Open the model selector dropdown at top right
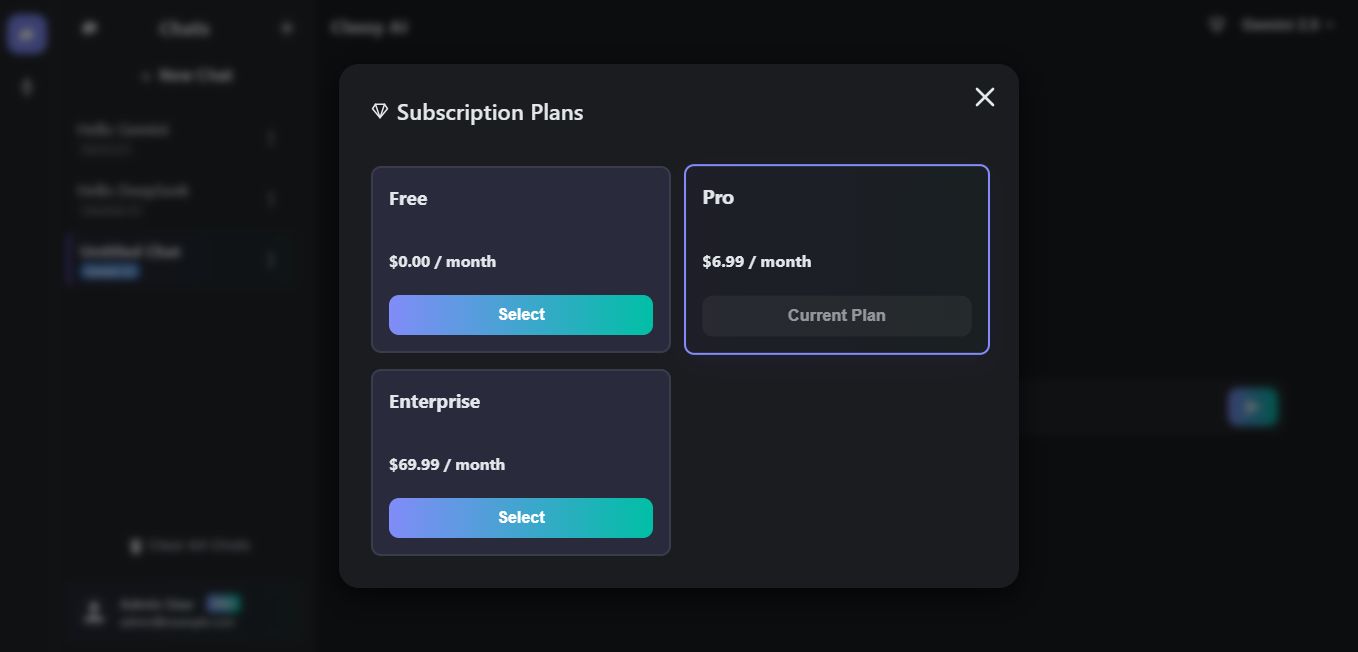 pos(1285,26)
